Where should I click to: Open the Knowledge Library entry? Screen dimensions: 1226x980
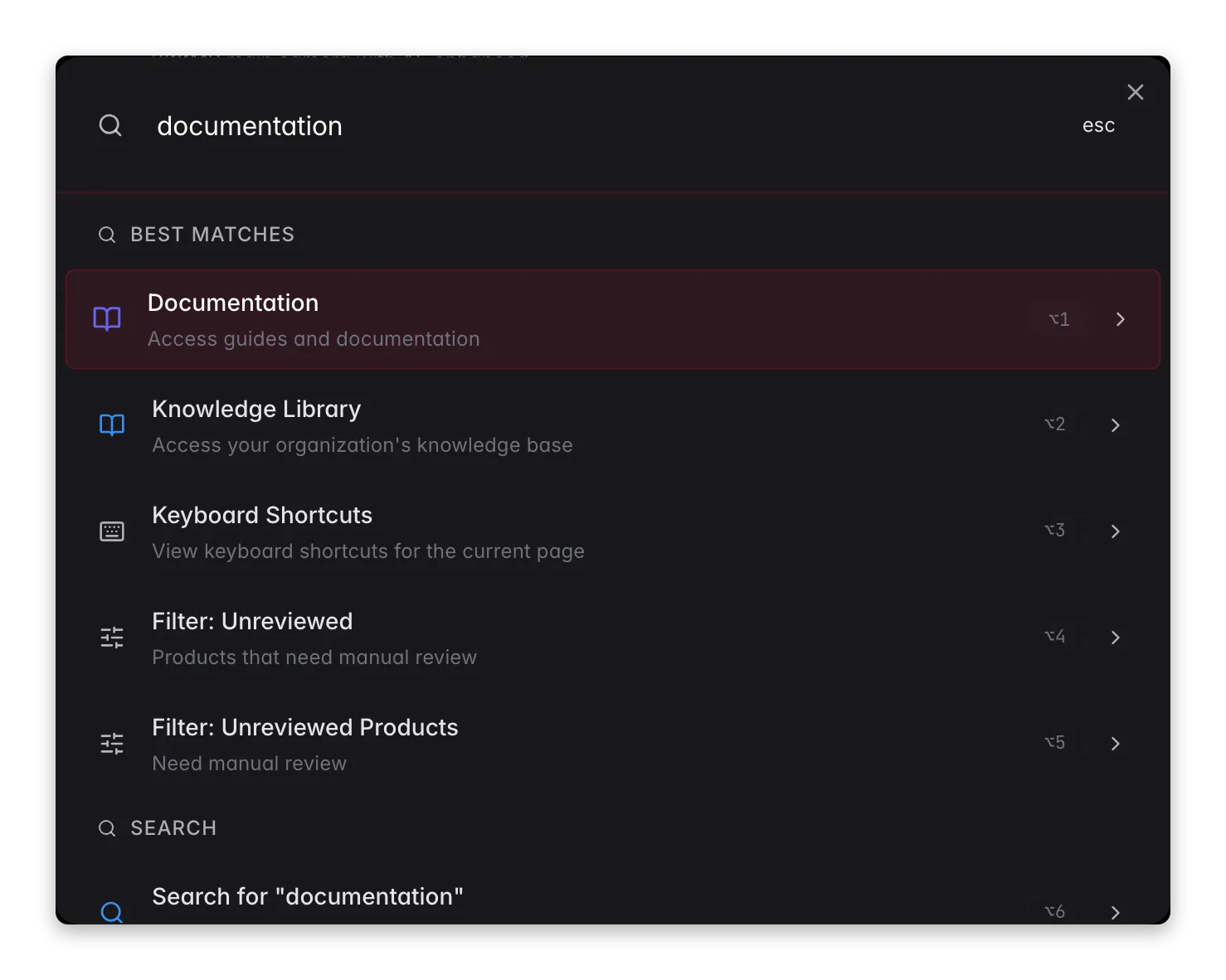point(613,425)
